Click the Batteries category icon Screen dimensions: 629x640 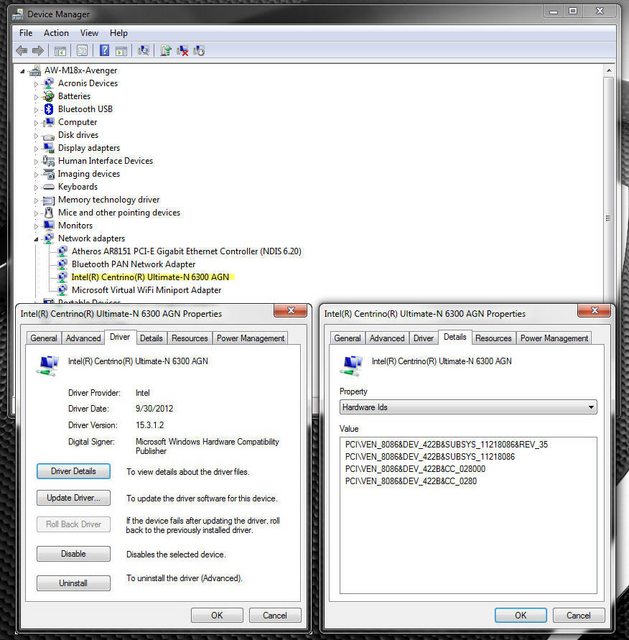pos(49,96)
